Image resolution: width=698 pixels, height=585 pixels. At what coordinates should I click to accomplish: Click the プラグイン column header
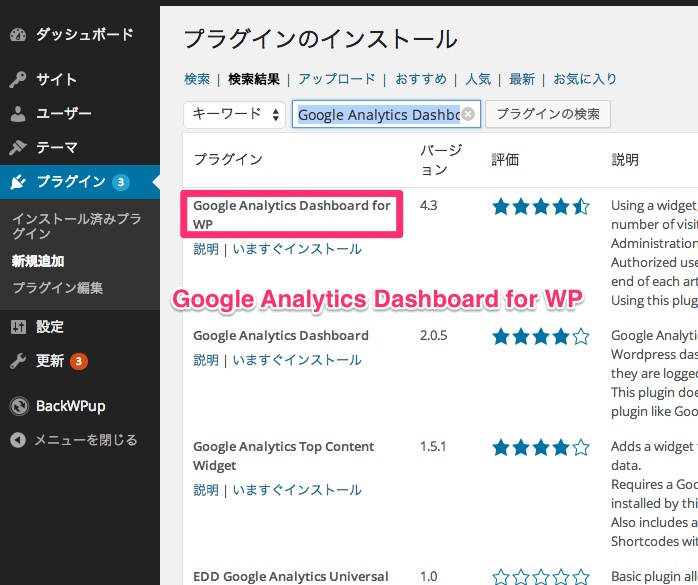228,159
